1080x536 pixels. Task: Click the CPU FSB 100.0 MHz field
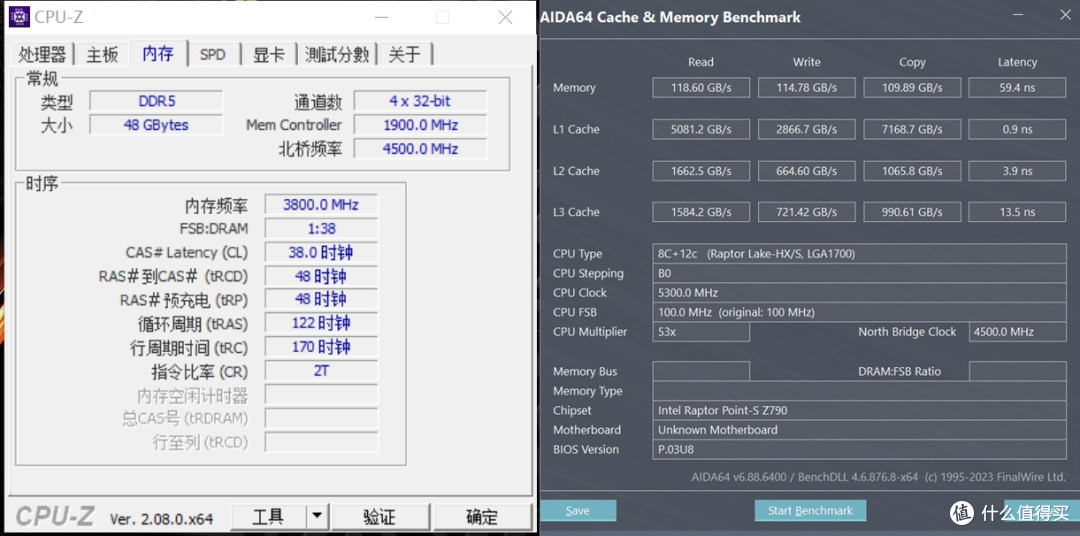pos(860,312)
